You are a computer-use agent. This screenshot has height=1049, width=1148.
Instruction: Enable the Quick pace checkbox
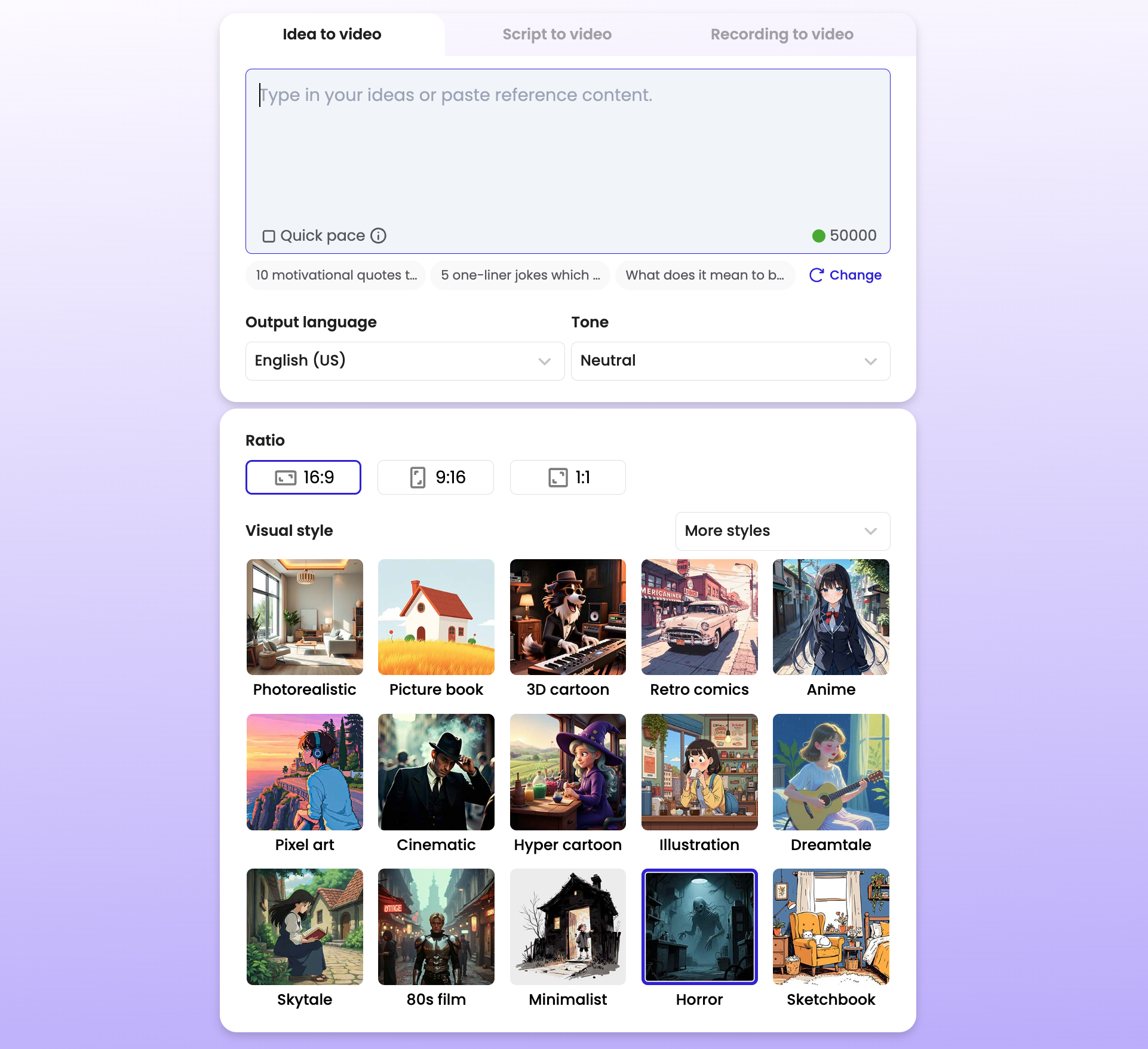click(269, 236)
